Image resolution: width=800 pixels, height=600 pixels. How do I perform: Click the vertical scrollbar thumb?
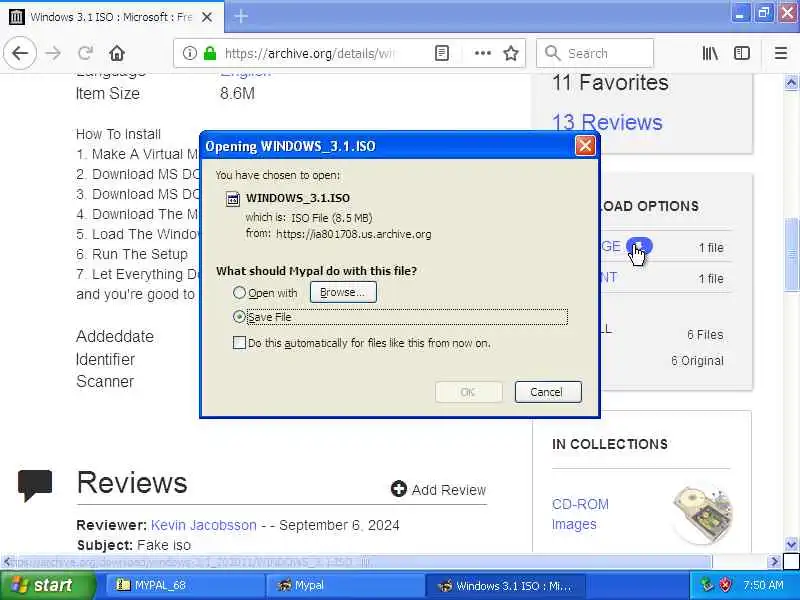click(x=791, y=255)
